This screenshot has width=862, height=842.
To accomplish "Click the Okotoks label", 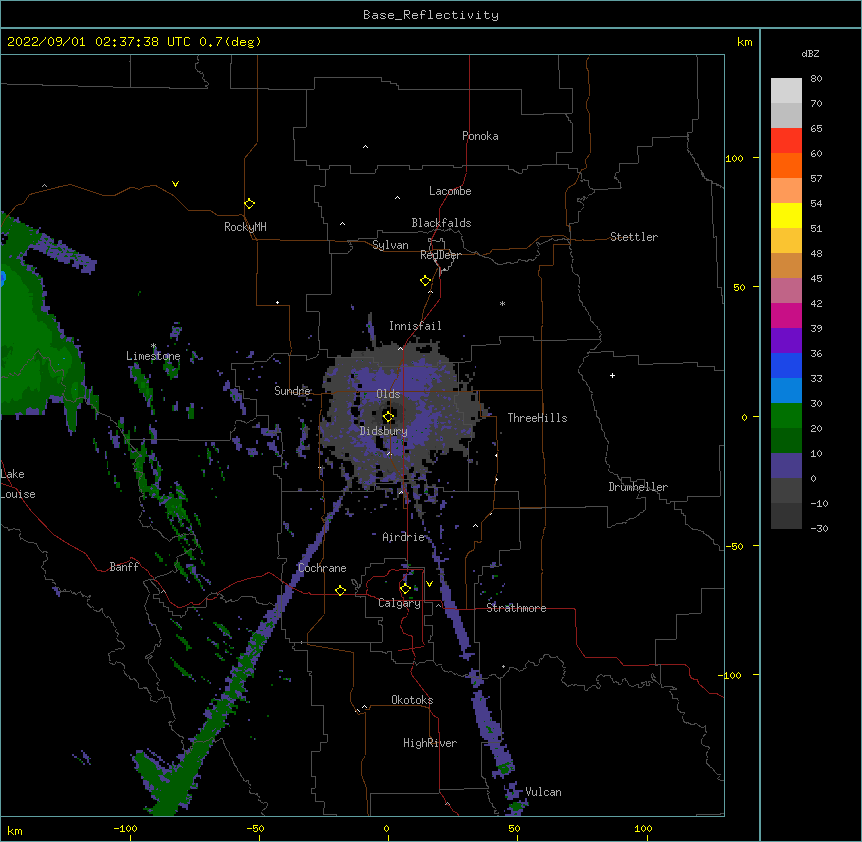I will (x=412, y=700).
